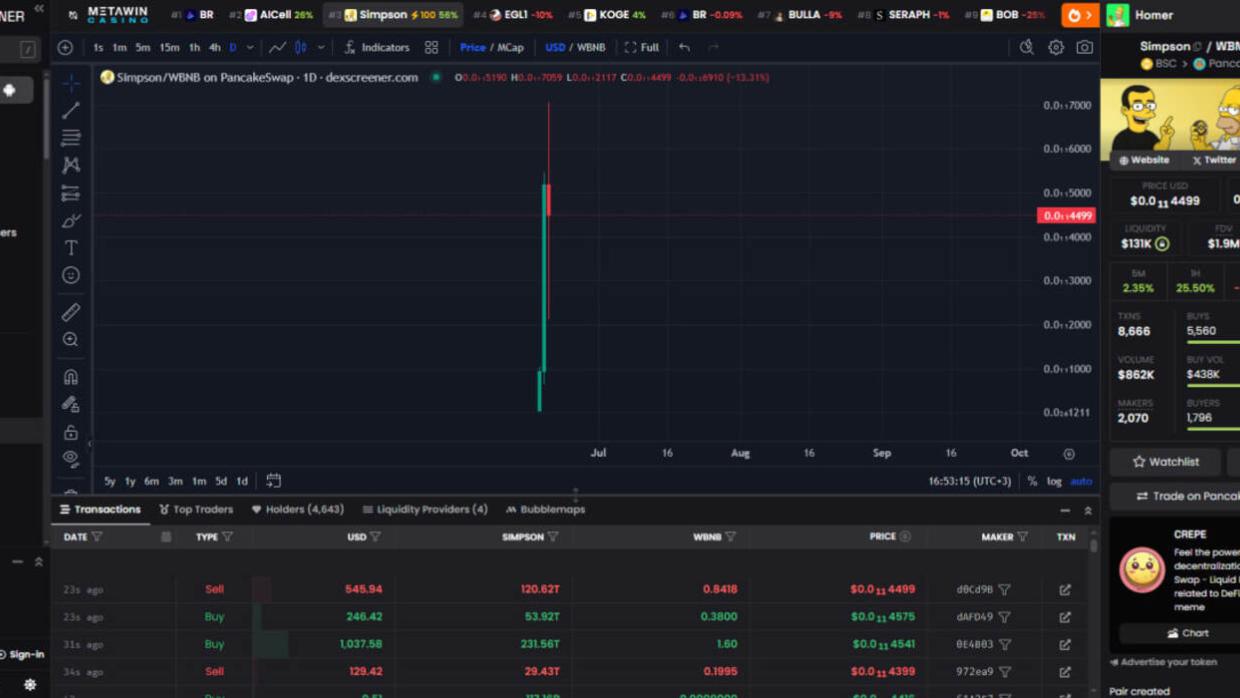Open the Bubblemaps tab

pyautogui.click(x=546, y=509)
